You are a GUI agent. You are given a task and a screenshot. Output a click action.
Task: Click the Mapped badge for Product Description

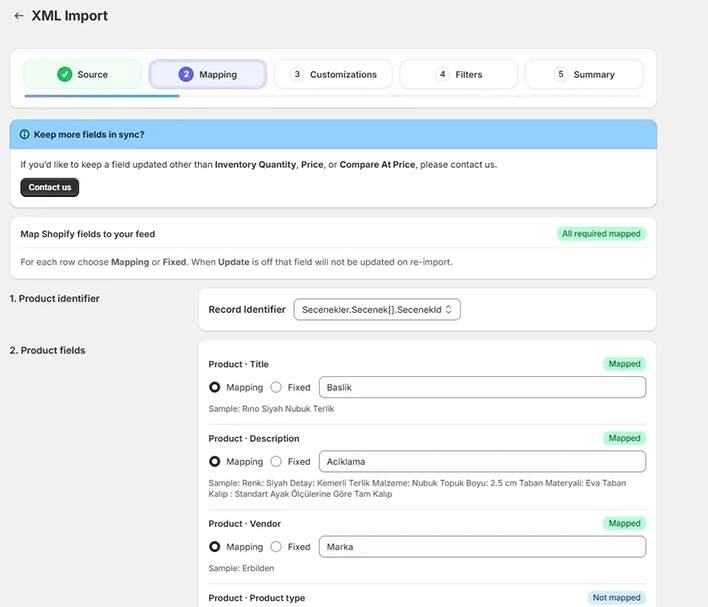pyautogui.click(x=624, y=438)
